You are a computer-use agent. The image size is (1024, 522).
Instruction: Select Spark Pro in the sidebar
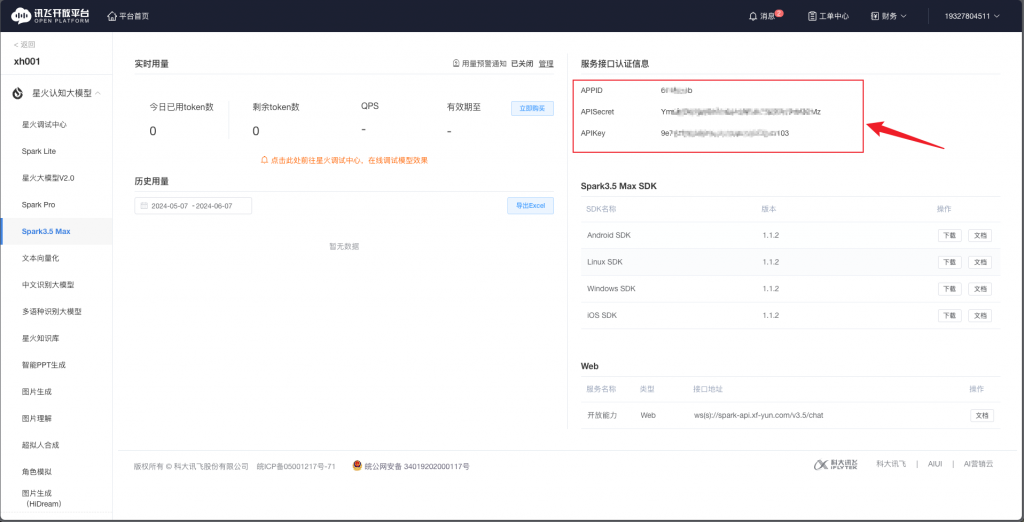pyautogui.click(x=38, y=204)
